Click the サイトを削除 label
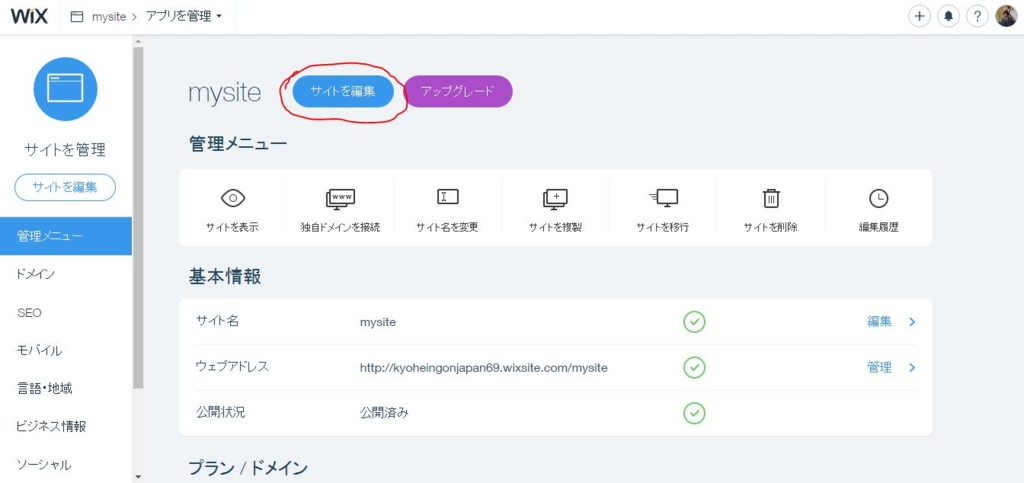 click(771, 228)
